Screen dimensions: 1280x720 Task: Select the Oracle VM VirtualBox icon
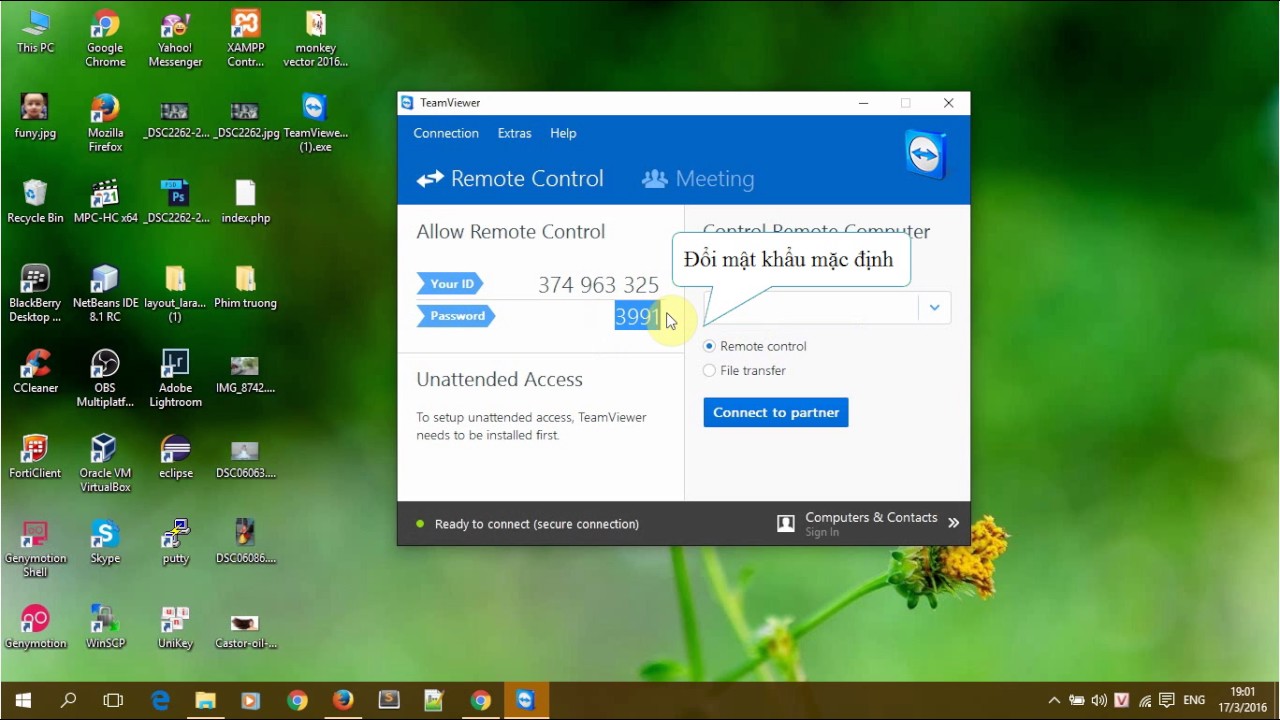click(x=105, y=464)
